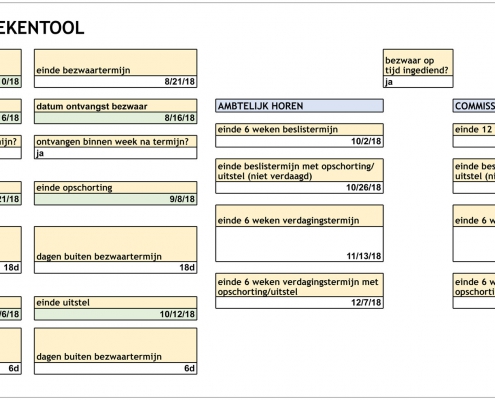This screenshot has width=495, height=400.
Task: Select the 12/7/18 verdagingstermijn met opschorting cell
Action: point(299,303)
